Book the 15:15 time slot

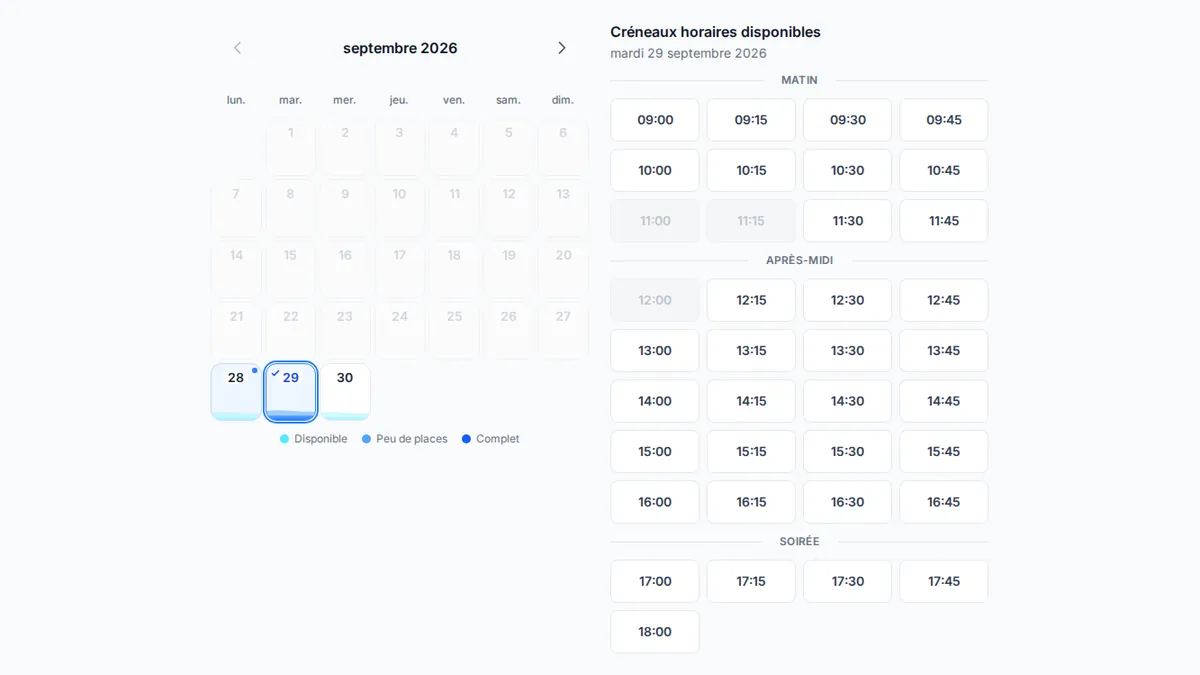tap(751, 452)
